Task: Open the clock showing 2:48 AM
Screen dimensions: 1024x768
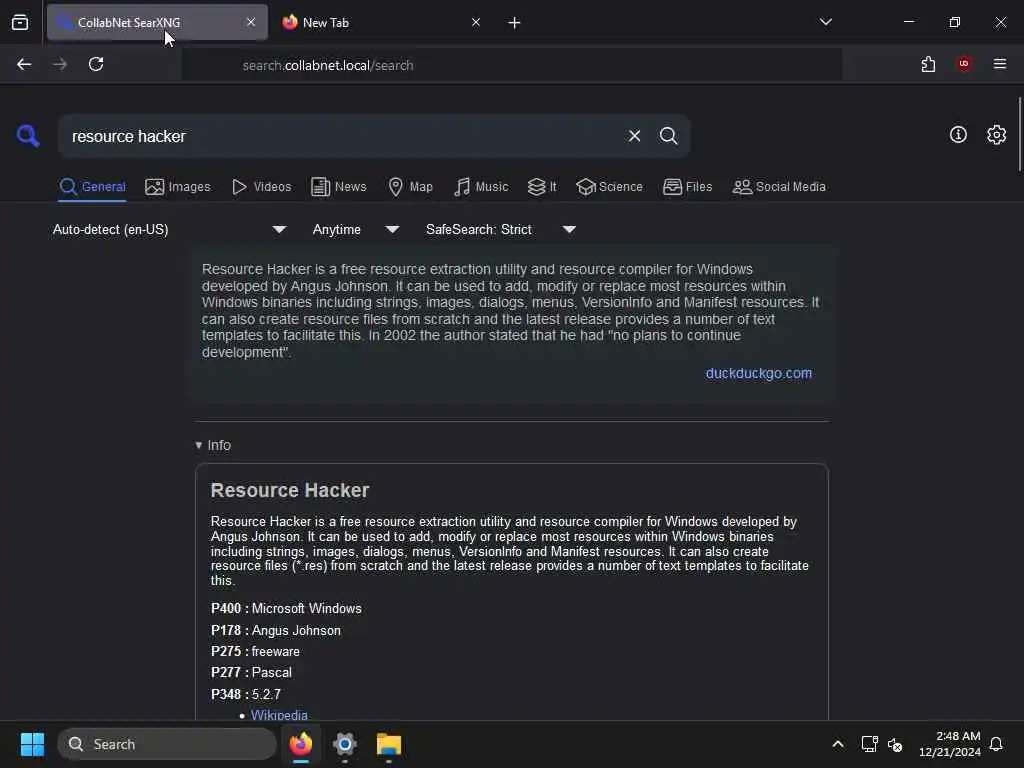Action: 950,744
